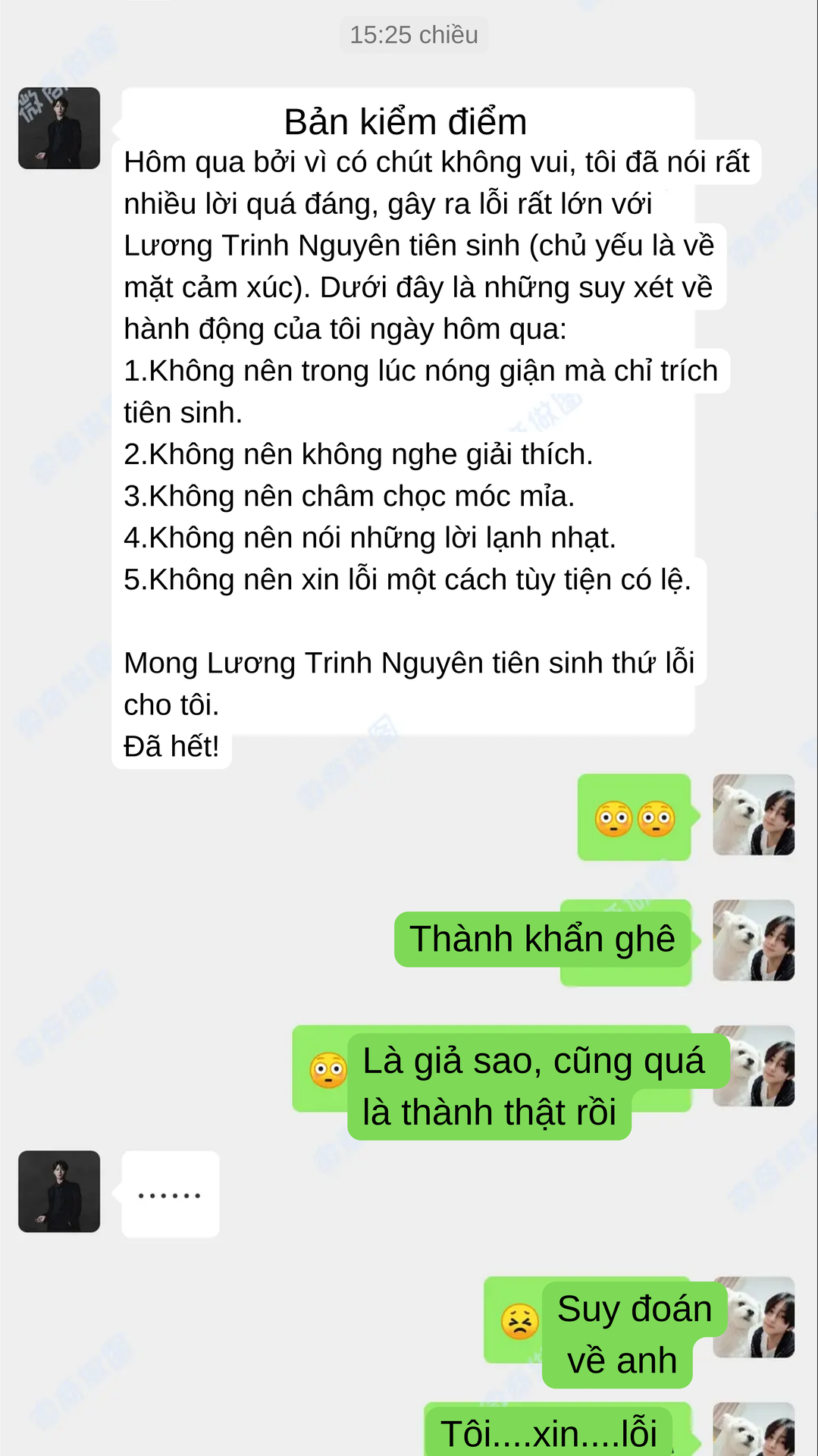Screen dimensions: 818x1456
Task: Select the 'Suy đoán về anh' bubble
Action: pyautogui.click(x=635, y=1335)
